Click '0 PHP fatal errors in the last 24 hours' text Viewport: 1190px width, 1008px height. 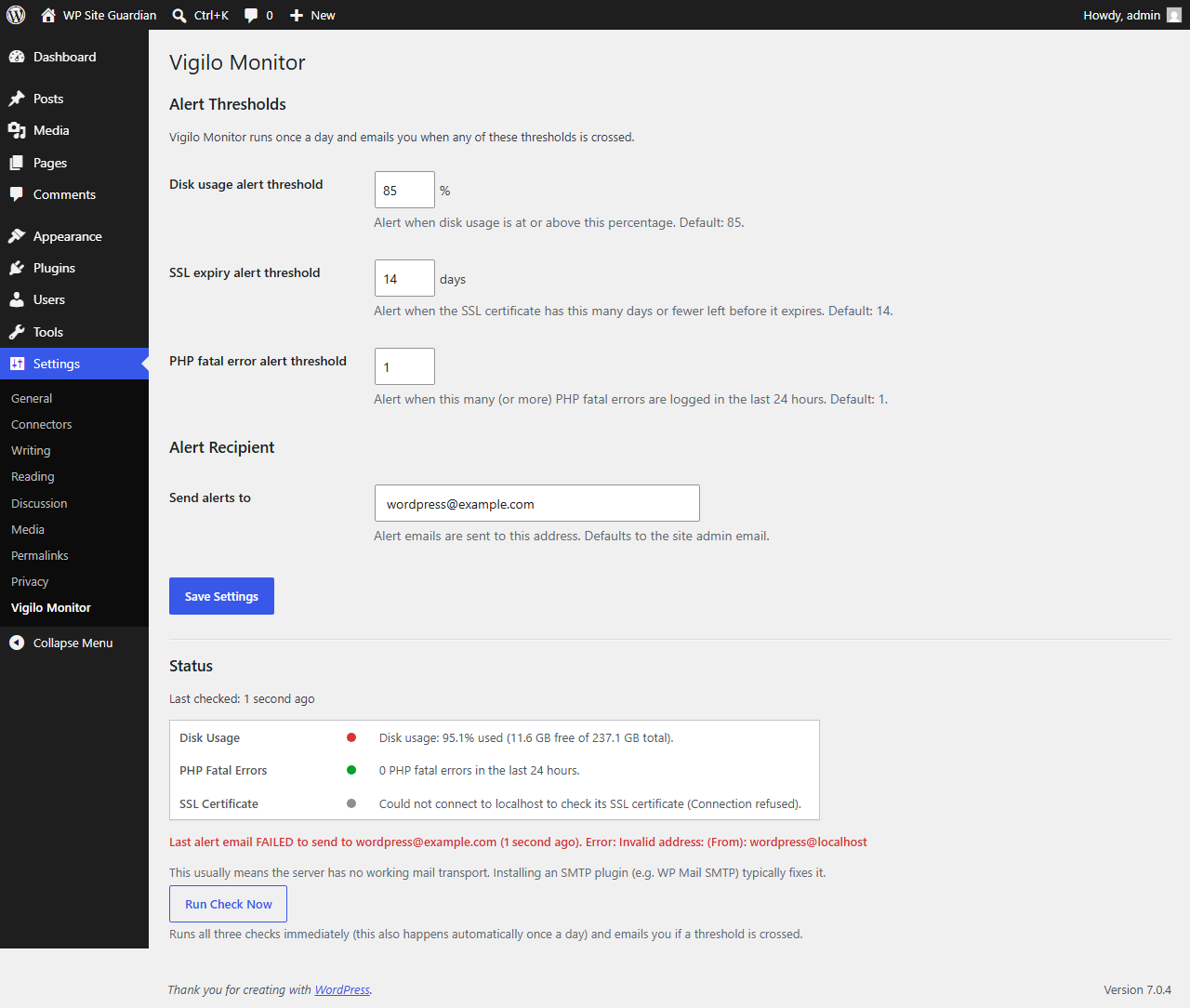480,770
